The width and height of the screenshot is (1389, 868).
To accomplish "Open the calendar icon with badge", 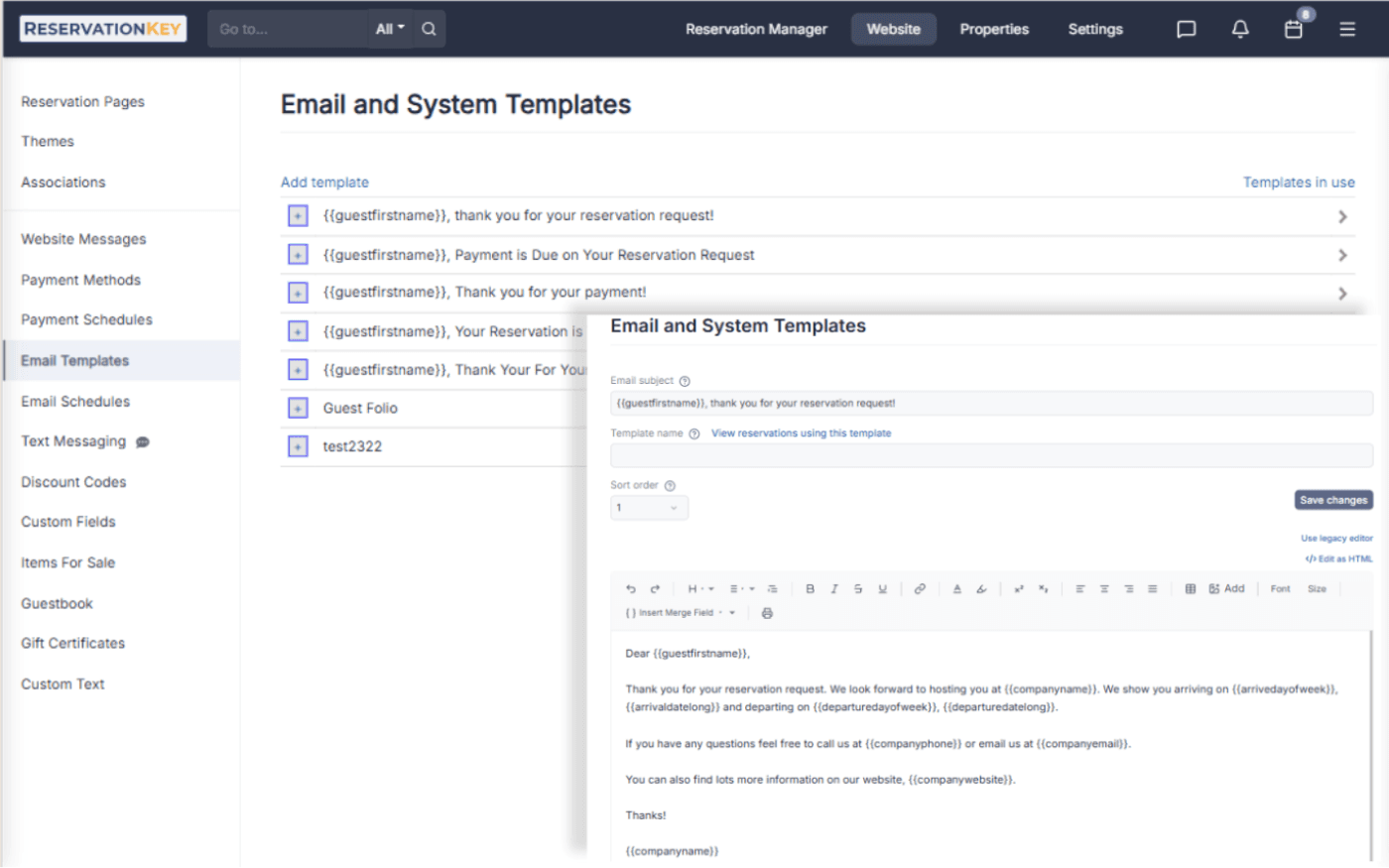I will tap(1293, 30).
